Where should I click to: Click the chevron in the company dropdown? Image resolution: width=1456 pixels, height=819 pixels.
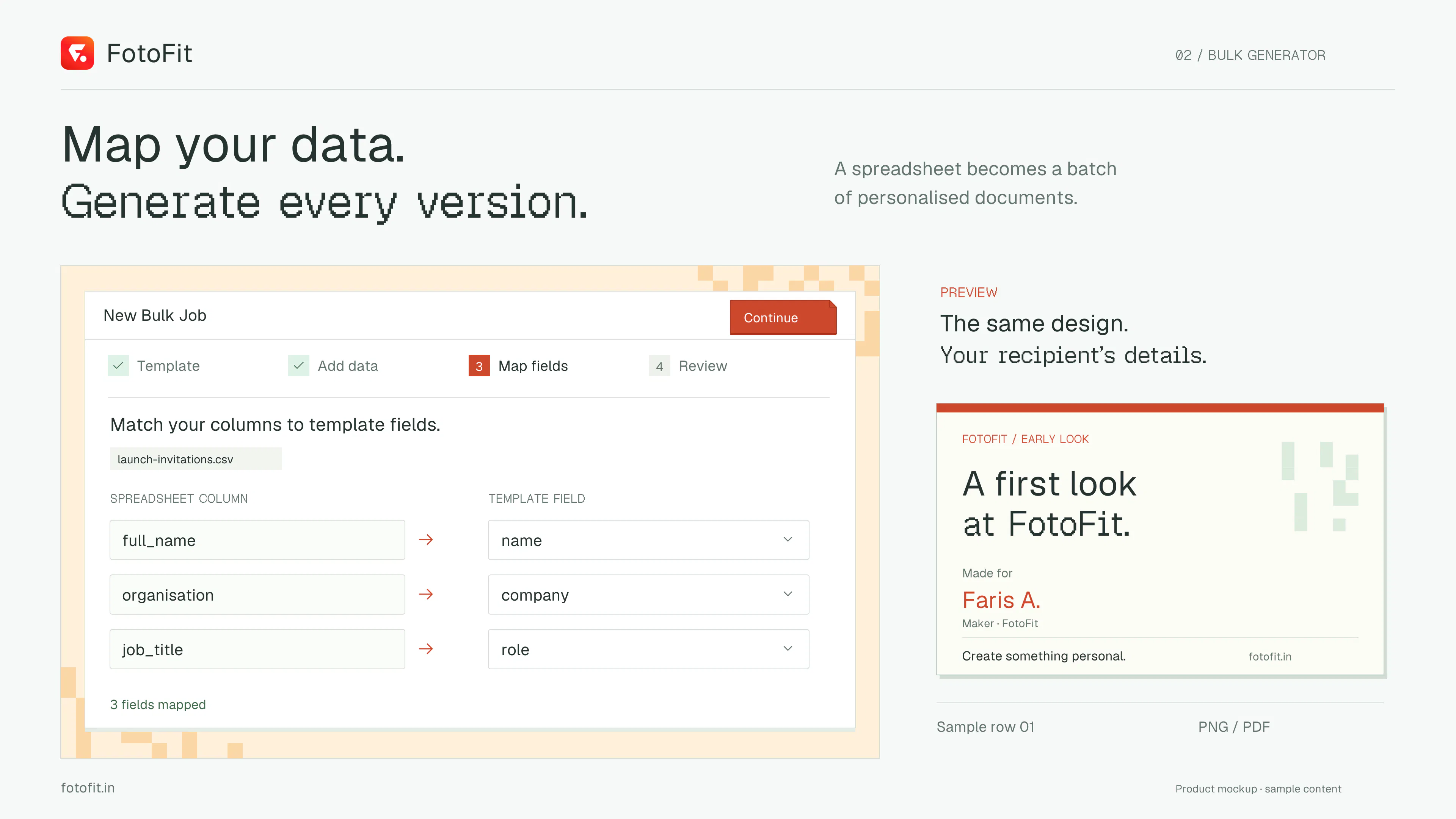[788, 594]
